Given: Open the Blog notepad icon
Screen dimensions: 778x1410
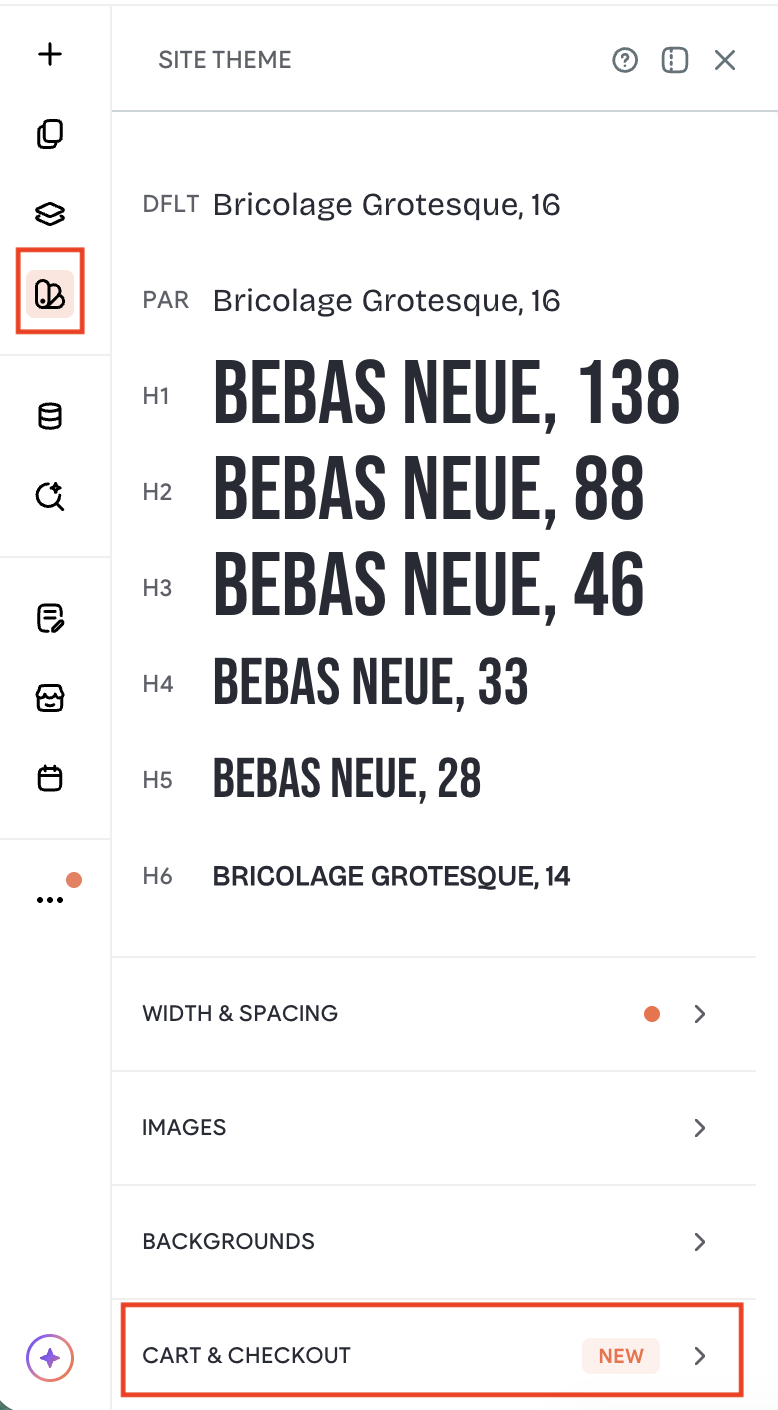Looking at the screenshot, I should pyautogui.click(x=50, y=619).
